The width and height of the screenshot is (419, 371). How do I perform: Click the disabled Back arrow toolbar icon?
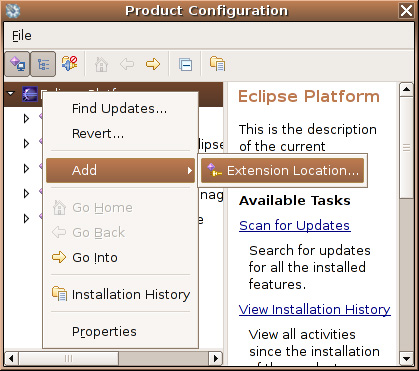[127, 64]
